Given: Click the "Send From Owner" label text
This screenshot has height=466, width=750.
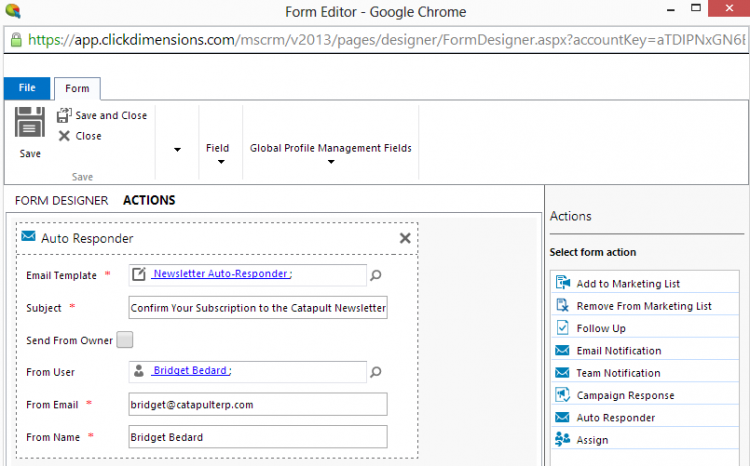Looking at the screenshot, I should pos(69,340).
